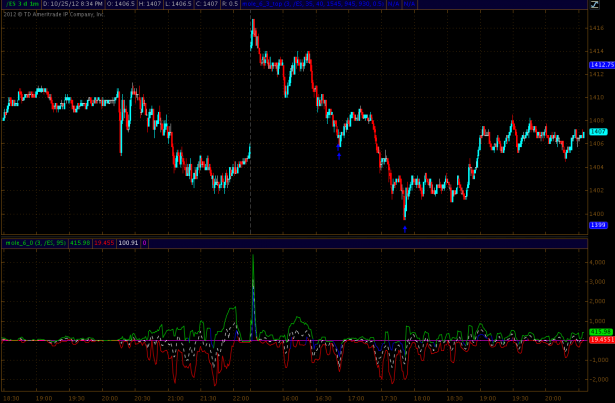Image resolution: width=615 pixels, height=403 pixels.
Task: Select the red 19.455 value in study header
Action: [104, 242]
